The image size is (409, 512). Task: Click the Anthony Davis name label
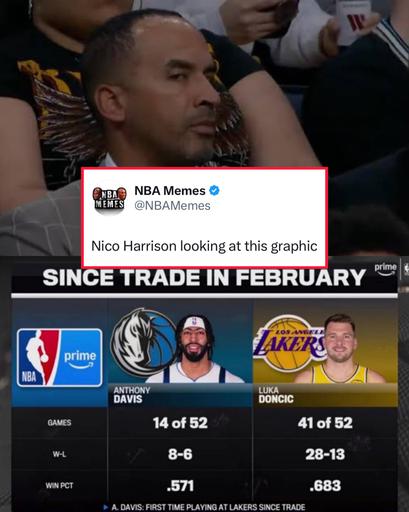132,395
